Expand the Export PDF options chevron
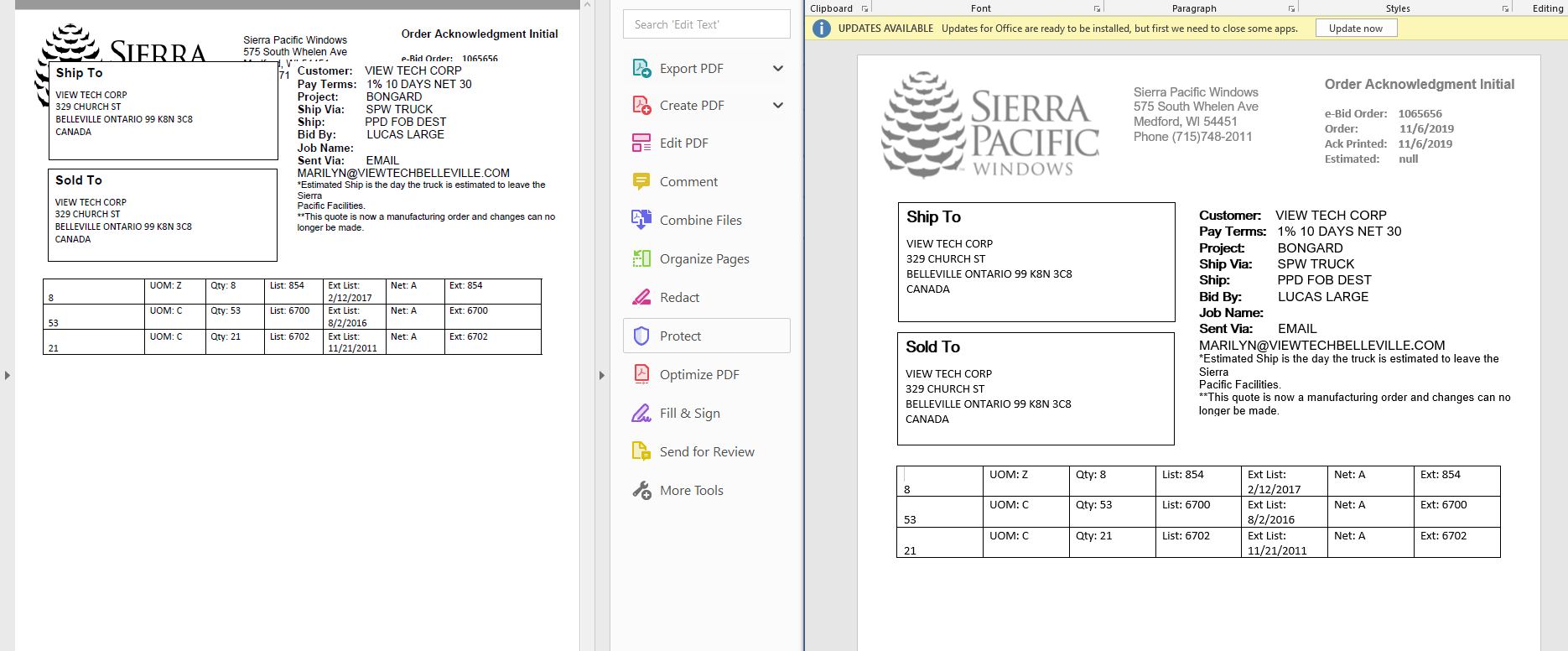This screenshot has height=651, width=1568. tap(778, 69)
